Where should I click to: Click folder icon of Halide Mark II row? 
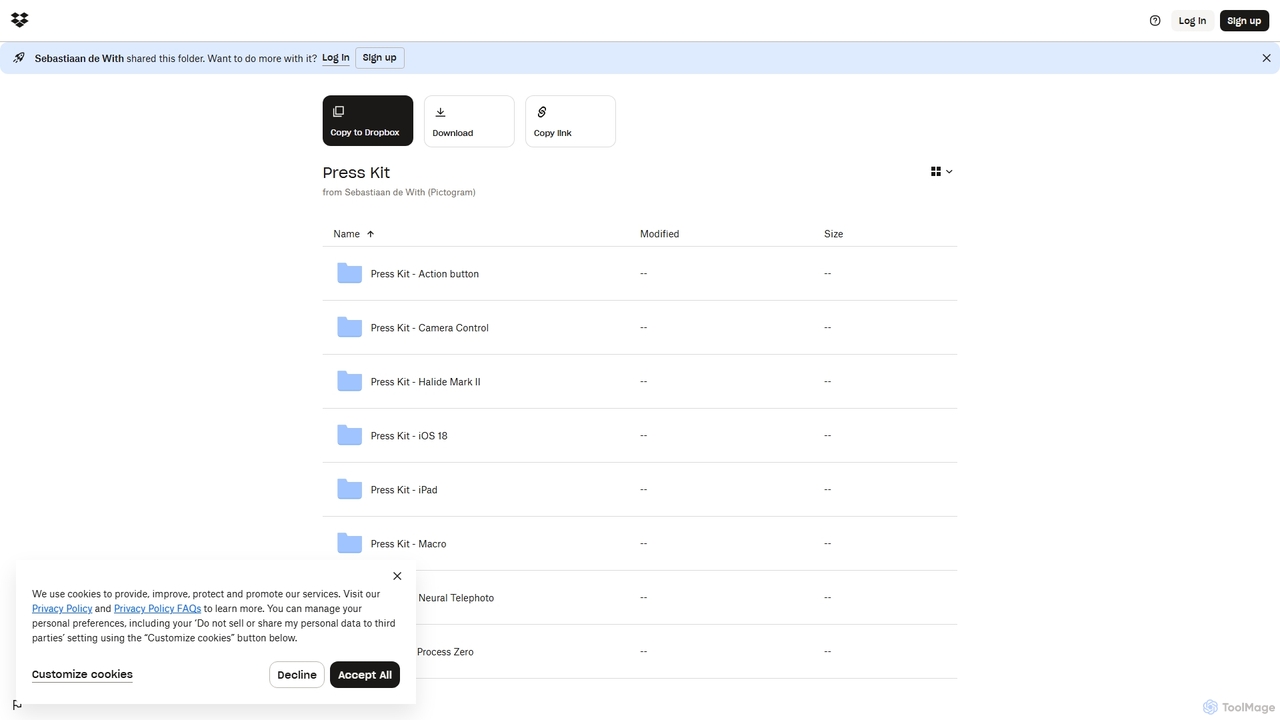[349, 381]
